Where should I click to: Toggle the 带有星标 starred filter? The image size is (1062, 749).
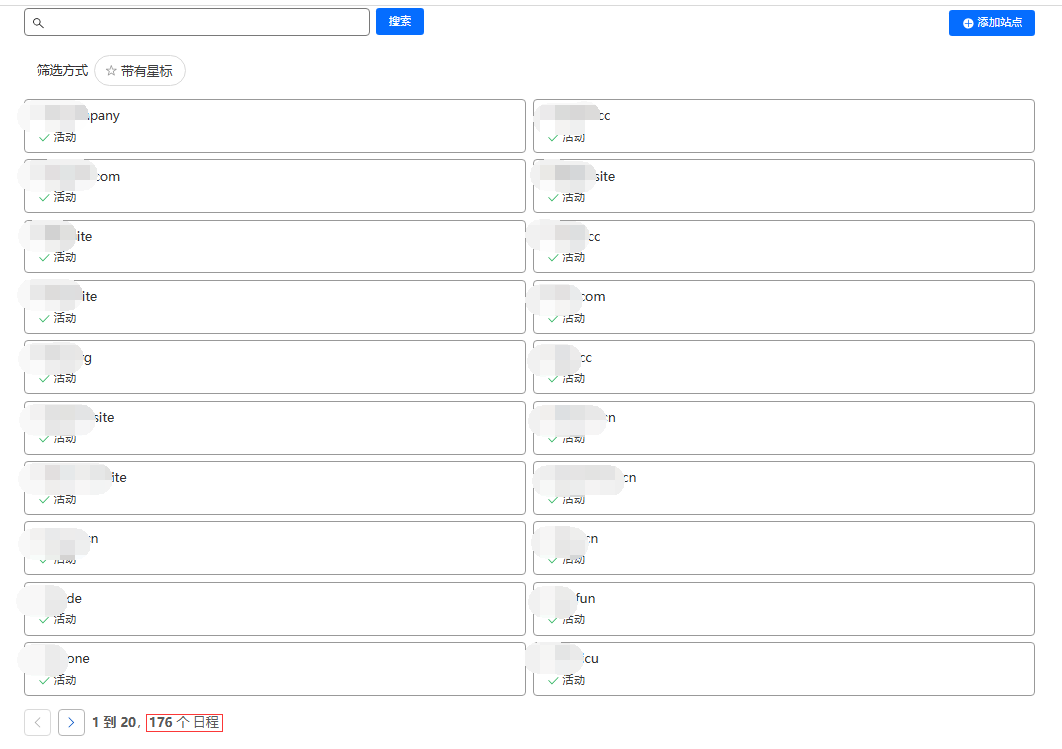(x=140, y=71)
